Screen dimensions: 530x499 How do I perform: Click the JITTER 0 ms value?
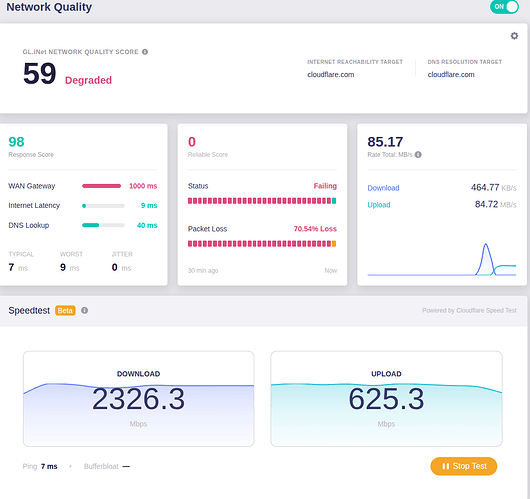pyautogui.click(x=121, y=267)
